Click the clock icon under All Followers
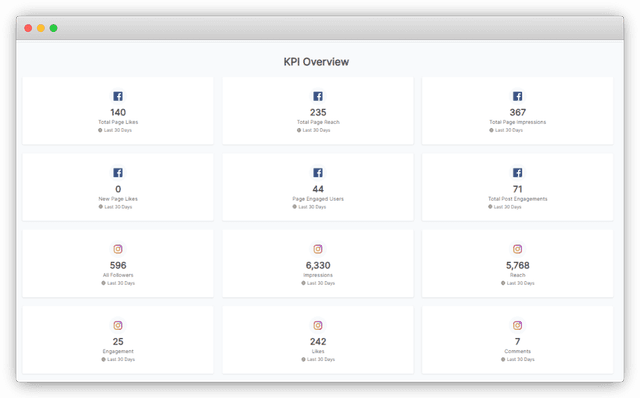Image resolution: width=640 pixels, height=398 pixels. 103,283
